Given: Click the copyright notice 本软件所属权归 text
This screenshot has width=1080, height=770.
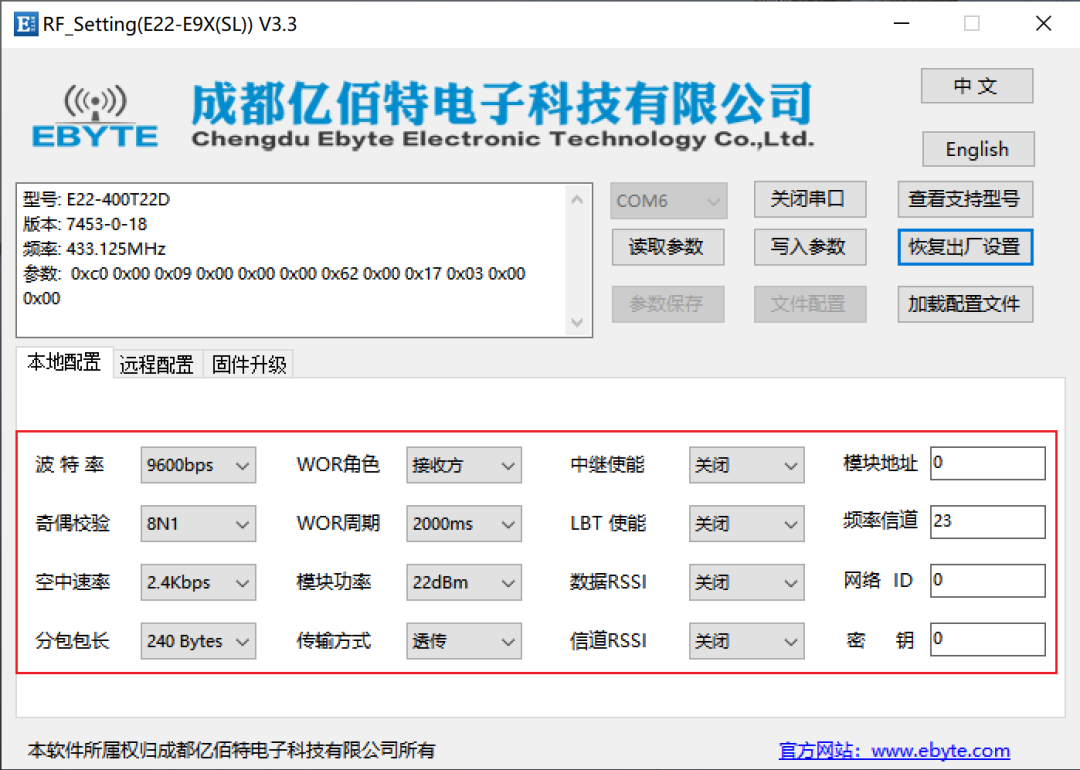Looking at the screenshot, I should click(232, 749).
